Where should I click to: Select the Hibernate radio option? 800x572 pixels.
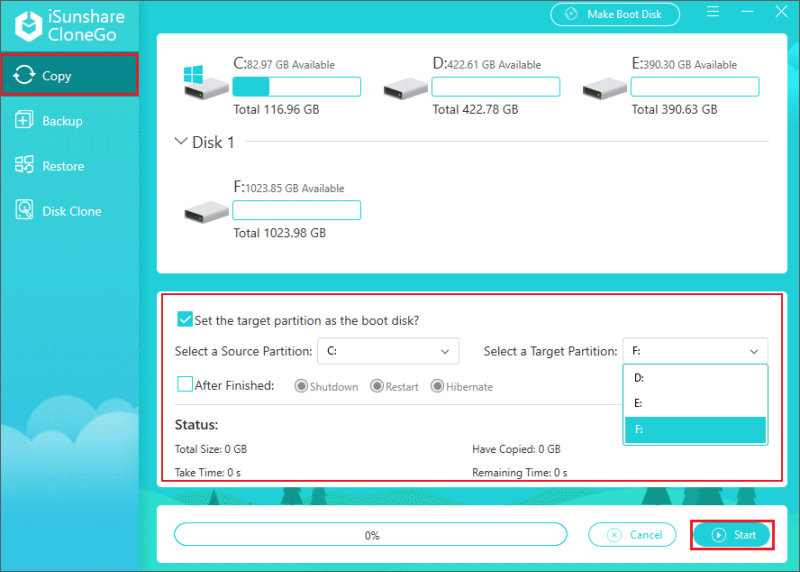(437, 386)
